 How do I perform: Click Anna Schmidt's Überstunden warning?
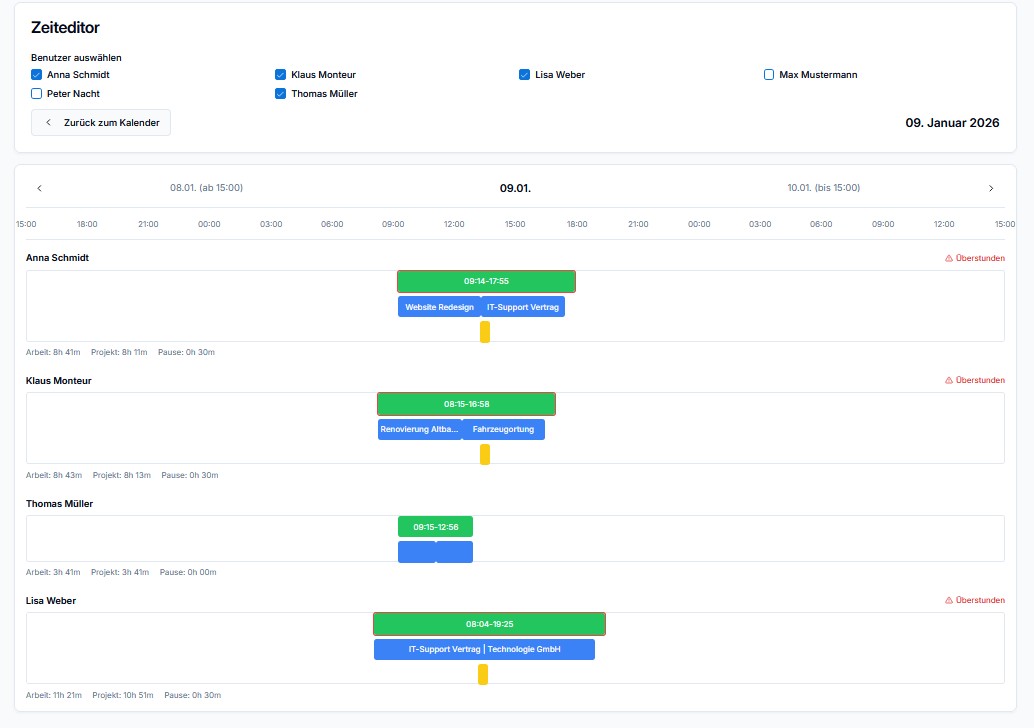(x=975, y=258)
